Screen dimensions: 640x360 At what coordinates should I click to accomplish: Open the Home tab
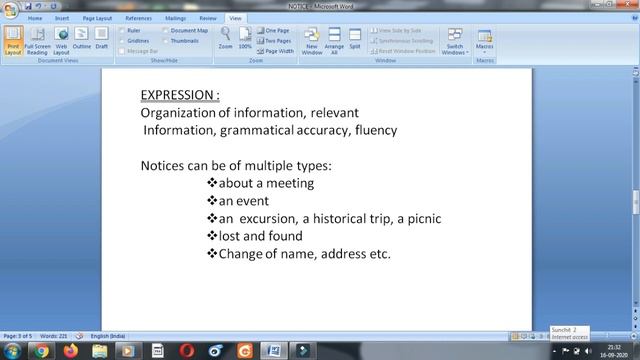coord(35,18)
